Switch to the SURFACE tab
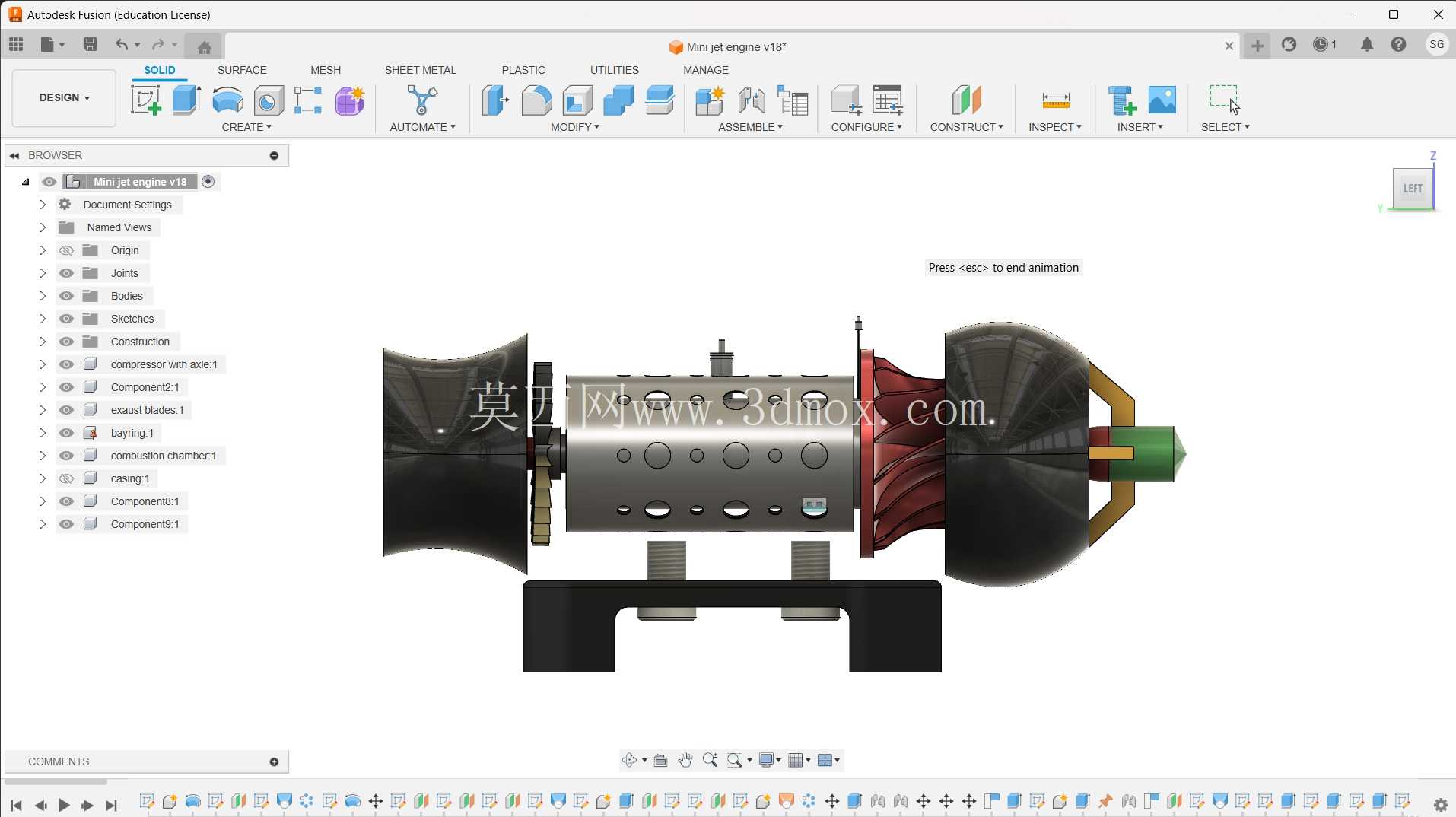Screen dimensions: 1456x817 coord(242,70)
